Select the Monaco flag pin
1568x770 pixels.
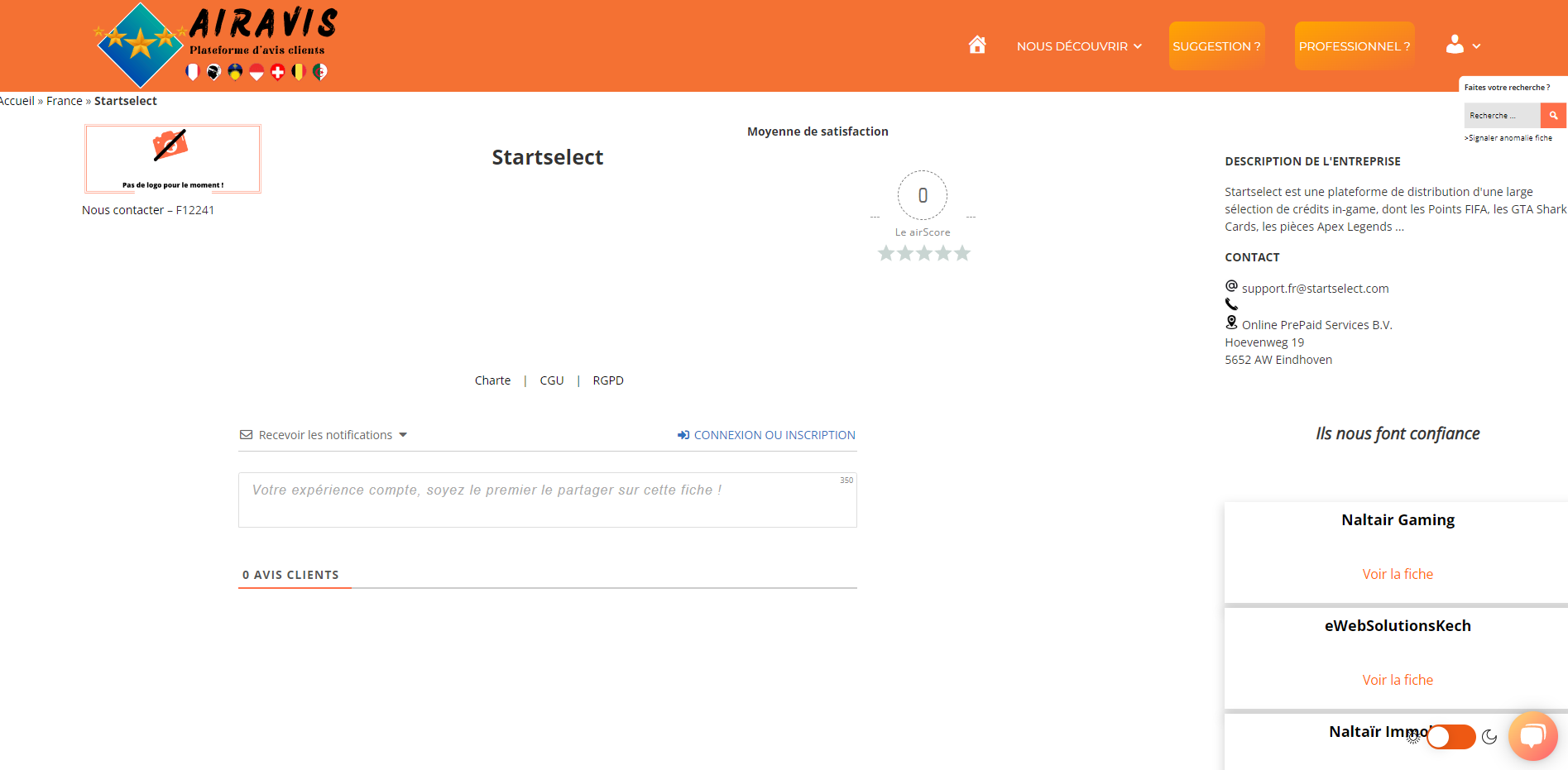pyautogui.click(x=257, y=72)
